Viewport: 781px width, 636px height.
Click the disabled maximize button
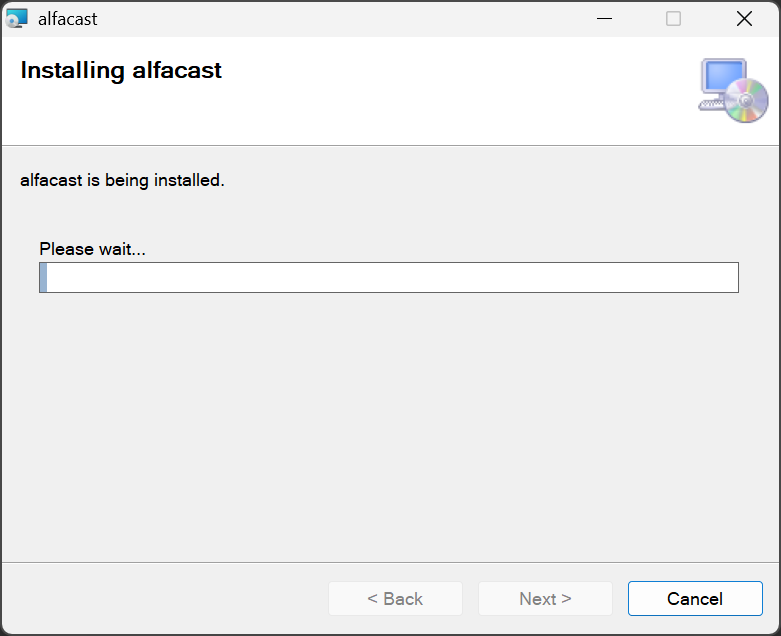pos(673,19)
